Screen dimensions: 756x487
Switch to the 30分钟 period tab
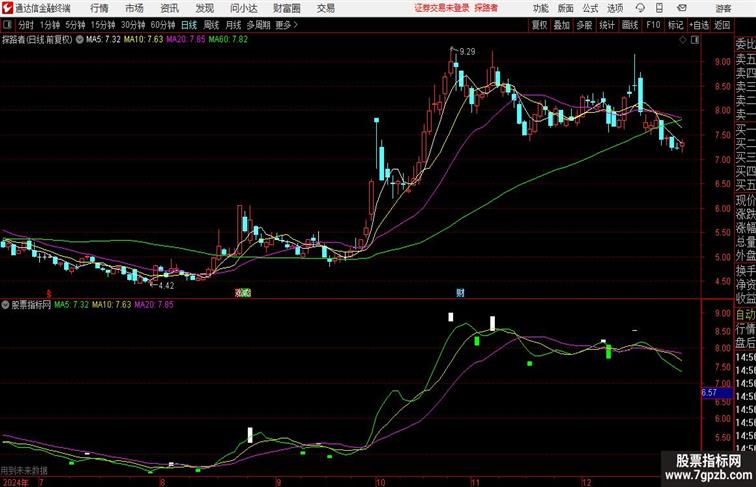(133, 25)
